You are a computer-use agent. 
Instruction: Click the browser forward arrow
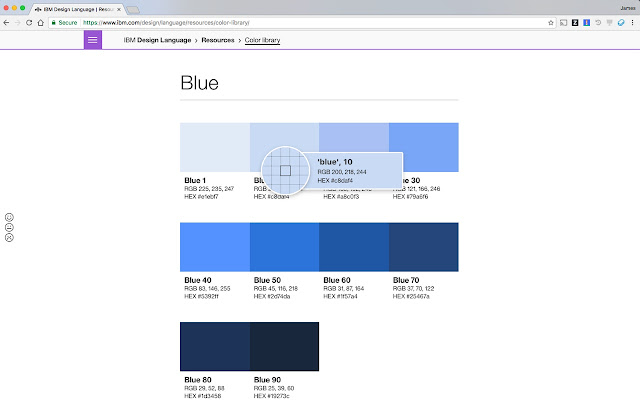pos(18,23)
